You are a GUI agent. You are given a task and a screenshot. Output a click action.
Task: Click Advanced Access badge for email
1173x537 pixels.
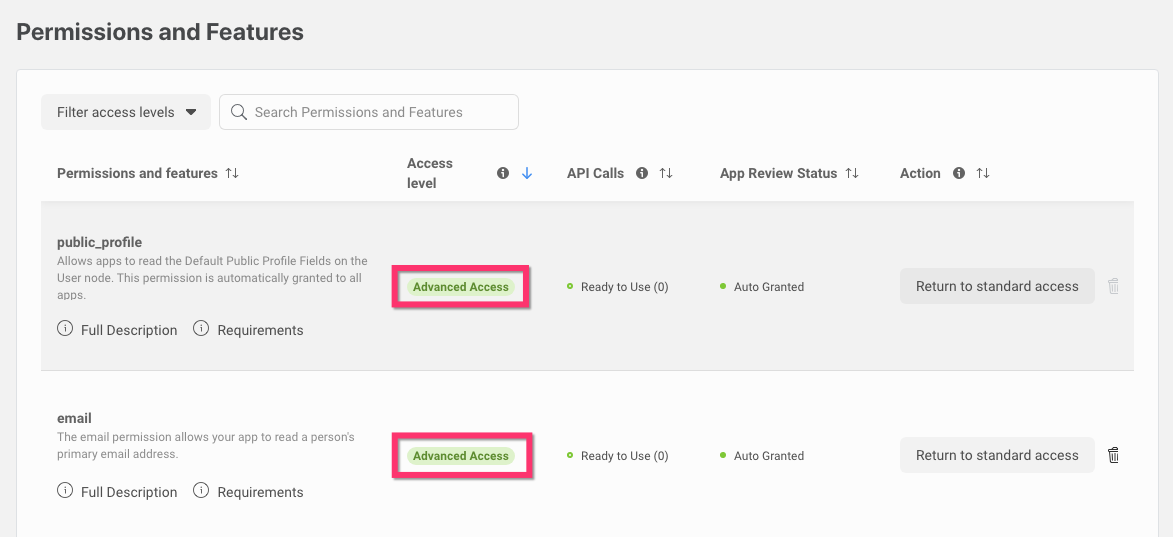point(461,456)
